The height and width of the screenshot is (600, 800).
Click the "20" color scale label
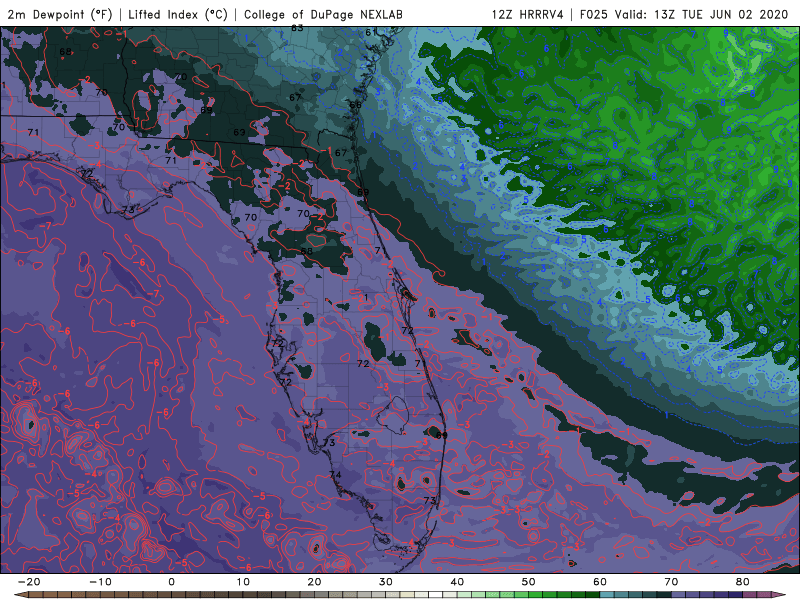(x=314, y=582)
